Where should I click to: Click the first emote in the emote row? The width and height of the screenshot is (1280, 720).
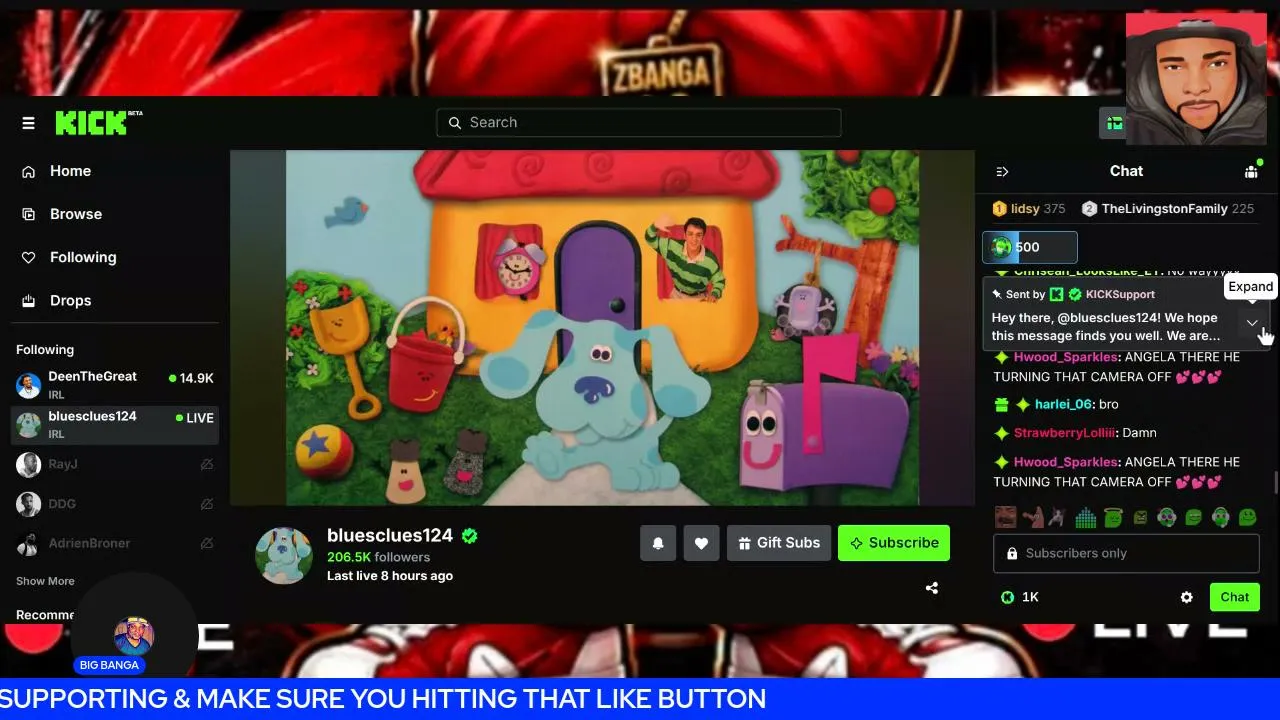click(1005, 517)
